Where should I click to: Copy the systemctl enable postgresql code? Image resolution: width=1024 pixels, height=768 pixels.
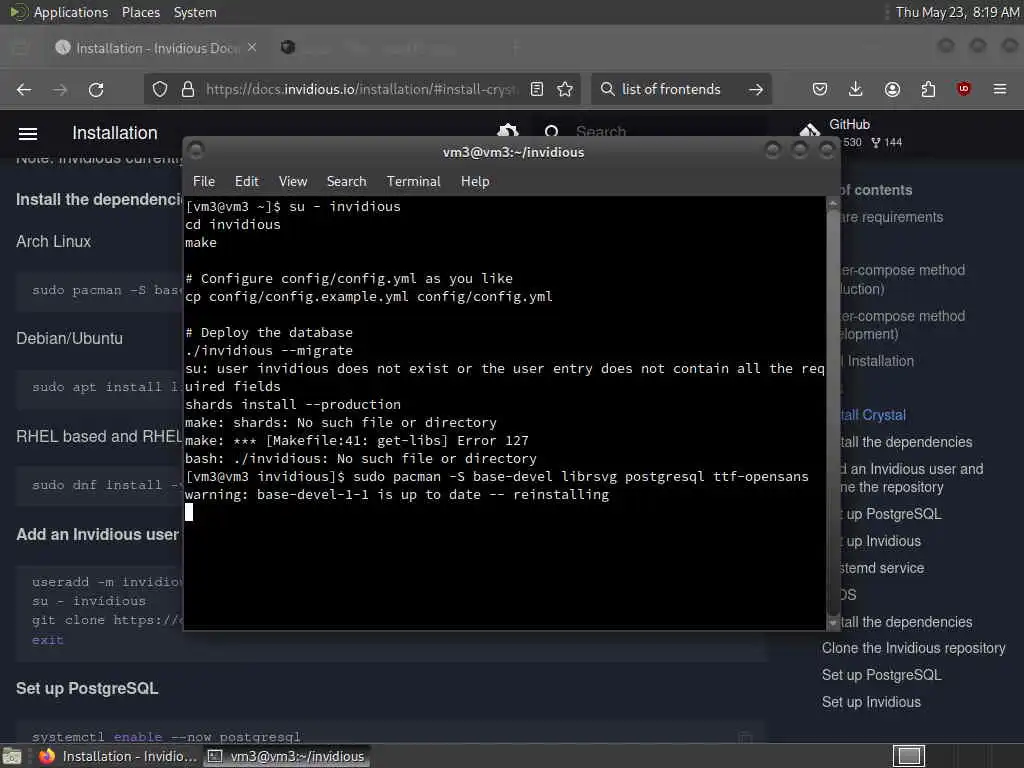click(744, 737)
